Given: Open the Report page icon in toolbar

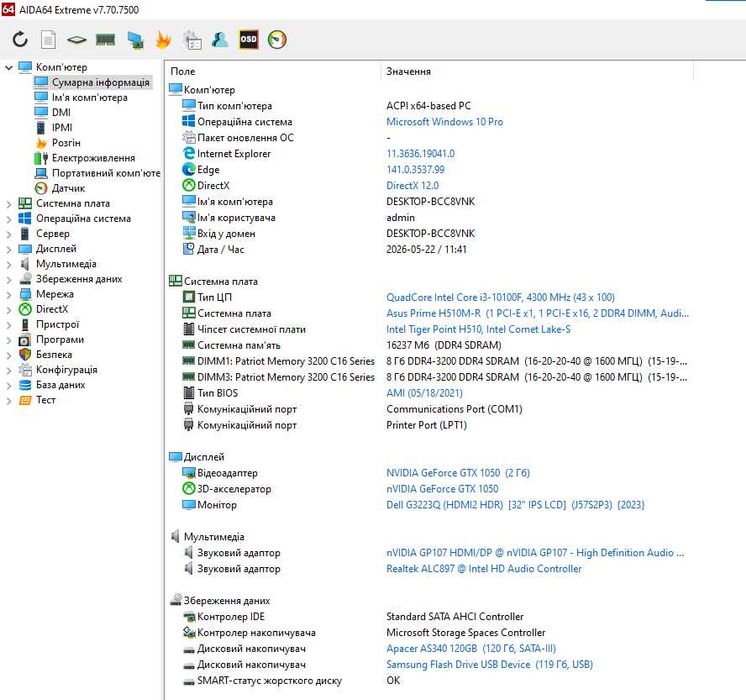Looking at the screenshot, I should pos(48,39).
